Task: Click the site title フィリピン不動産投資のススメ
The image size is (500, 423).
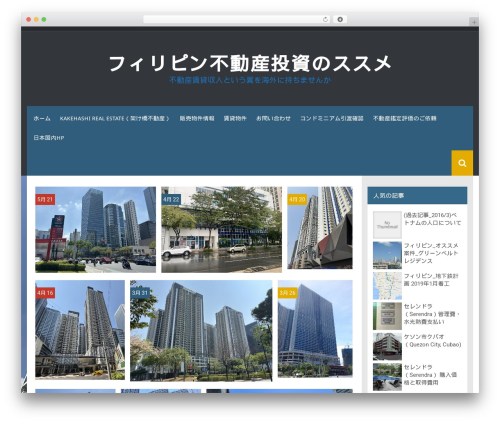Action: pos(250,63)
